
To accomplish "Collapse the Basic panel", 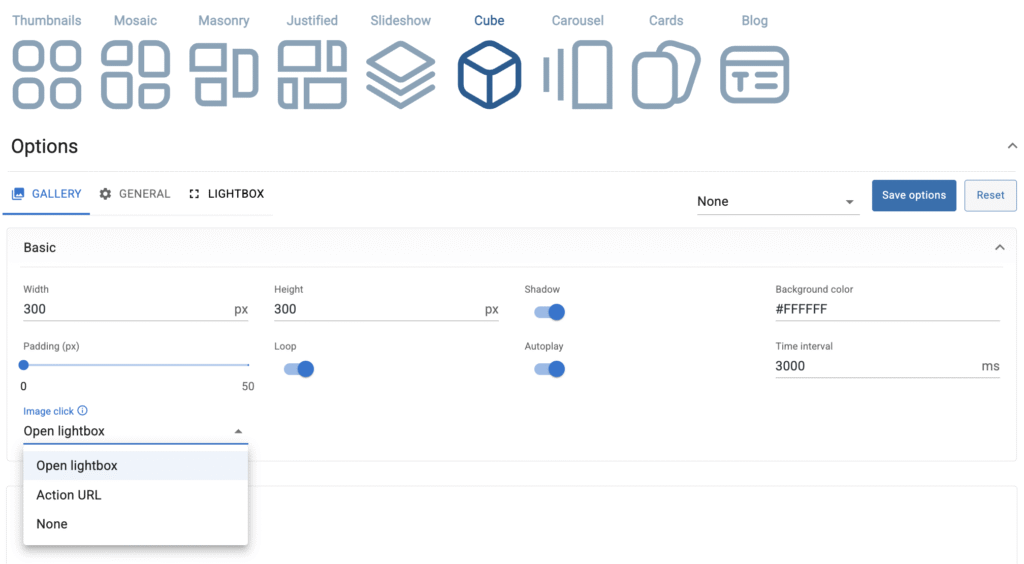I will tap(998, 248).
